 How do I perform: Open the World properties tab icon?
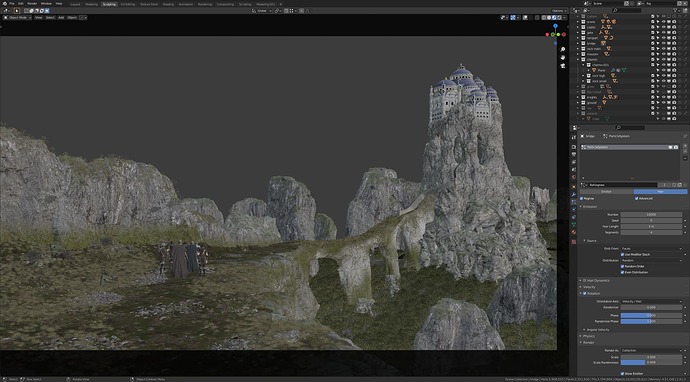(574, 177)
